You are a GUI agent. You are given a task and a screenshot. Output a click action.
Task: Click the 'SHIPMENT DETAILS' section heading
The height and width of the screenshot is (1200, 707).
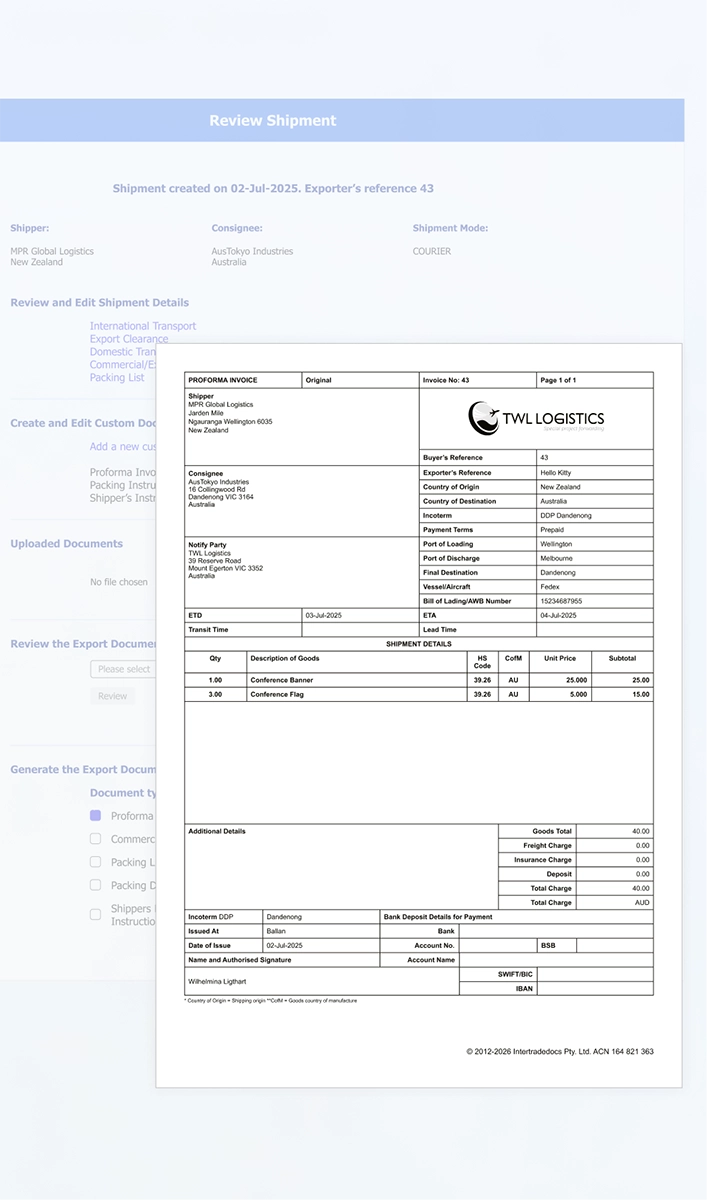tap(419, 644)
